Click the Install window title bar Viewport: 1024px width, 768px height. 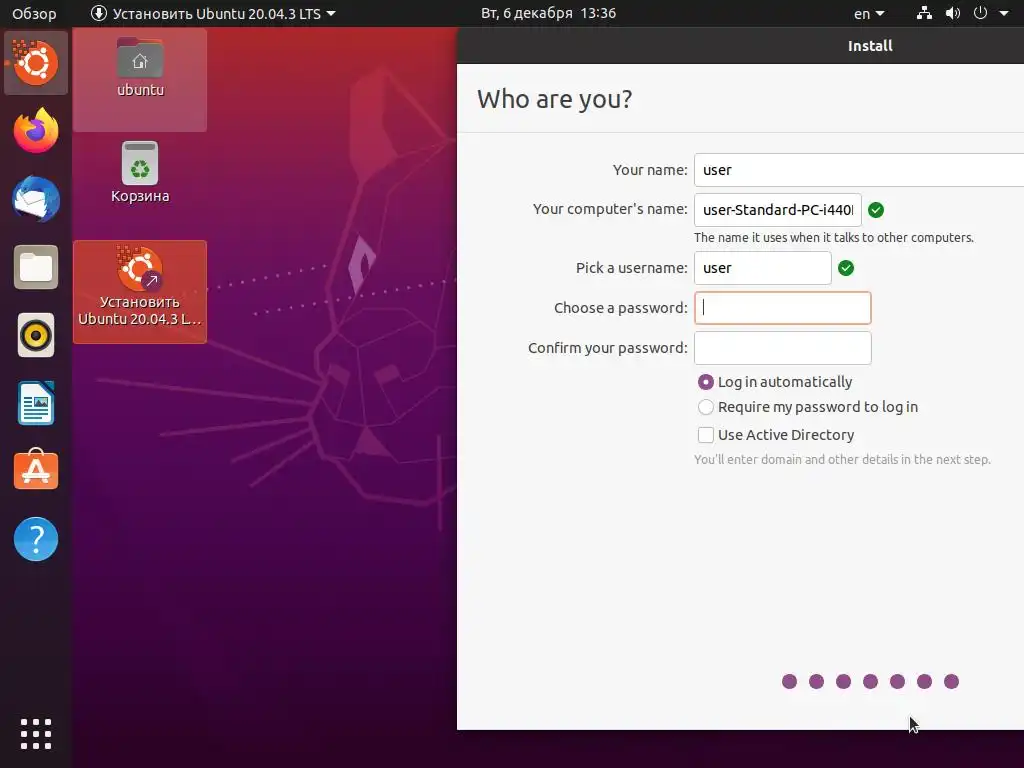click(x=740, y=46)
